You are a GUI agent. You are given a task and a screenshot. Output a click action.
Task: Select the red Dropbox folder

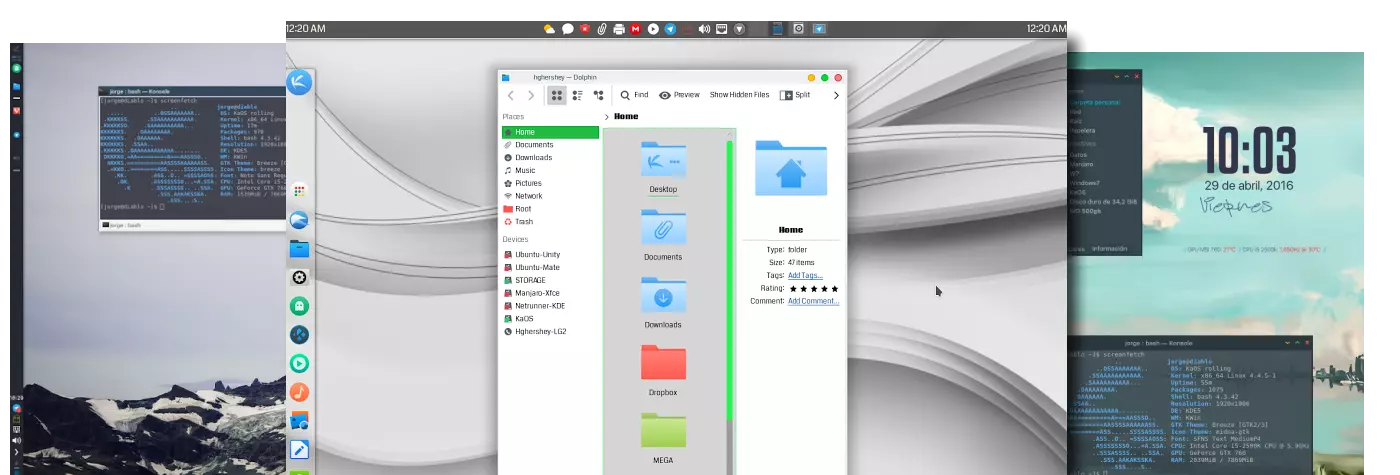tap(663, 362)
